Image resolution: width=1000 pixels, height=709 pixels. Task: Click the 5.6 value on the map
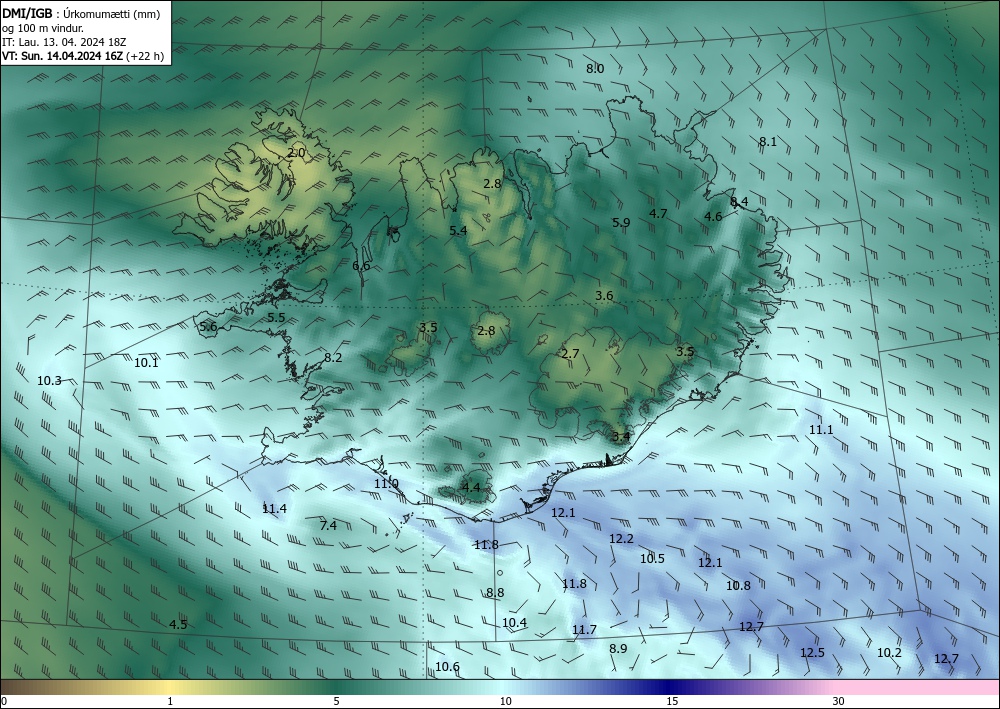(x=208, y=326)
